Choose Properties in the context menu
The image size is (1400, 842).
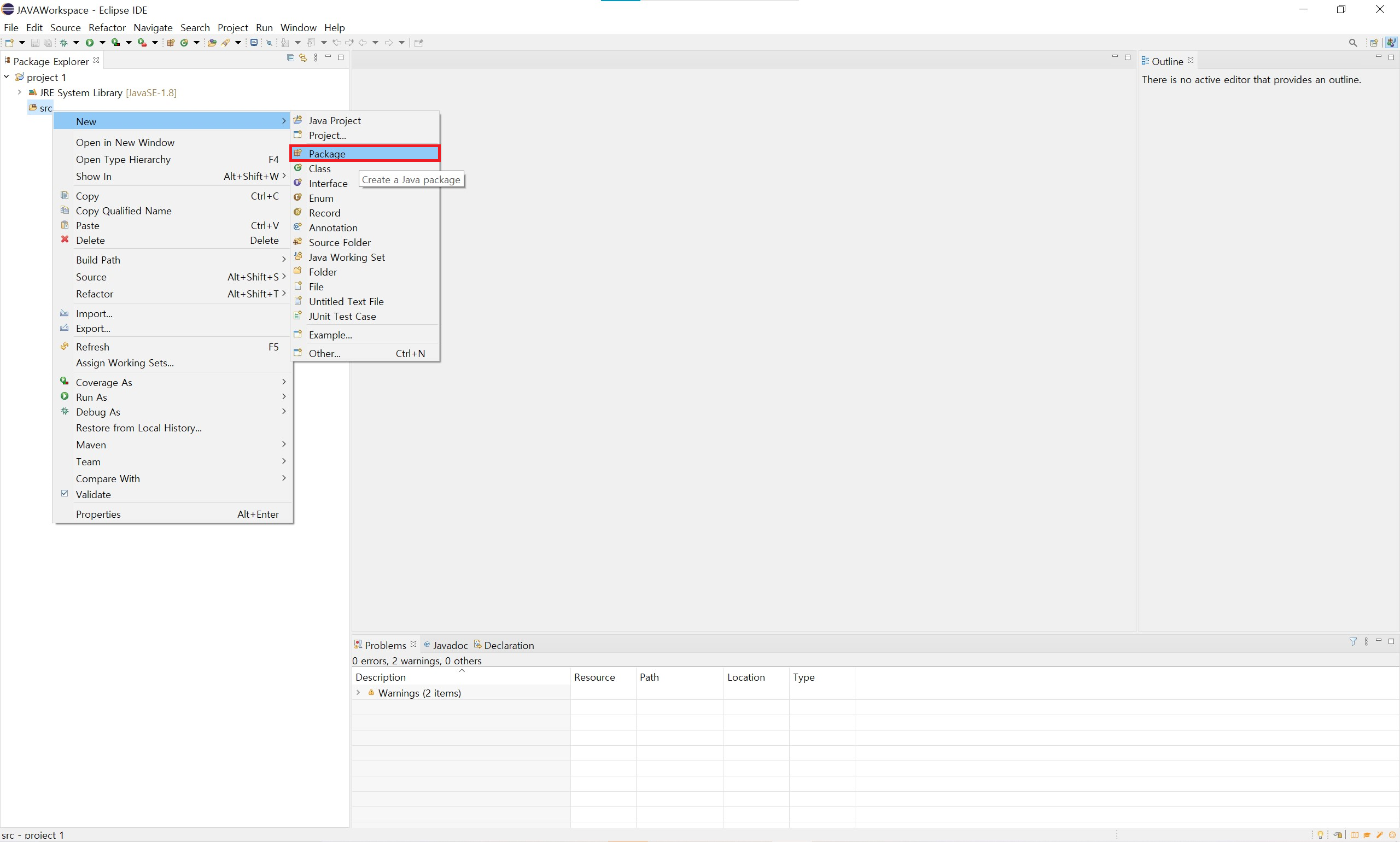tap(98, 514)
